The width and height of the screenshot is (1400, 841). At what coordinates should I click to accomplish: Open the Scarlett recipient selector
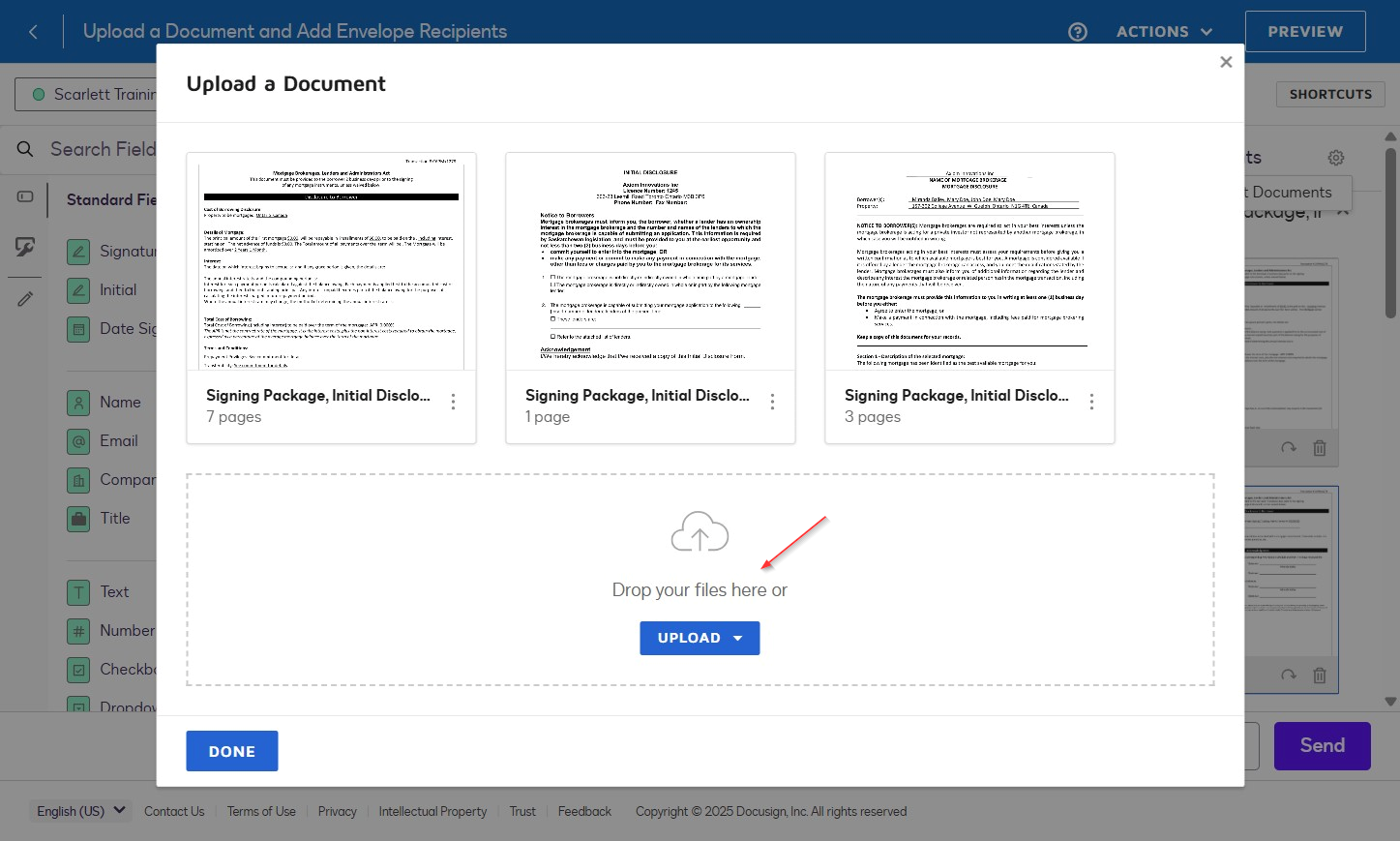click(86, 95)
